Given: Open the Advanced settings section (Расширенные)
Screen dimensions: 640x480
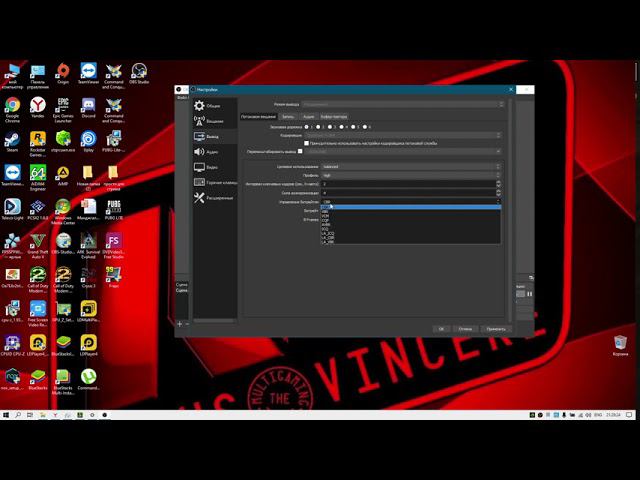Looking at the screenshot, I should [215, 198].
